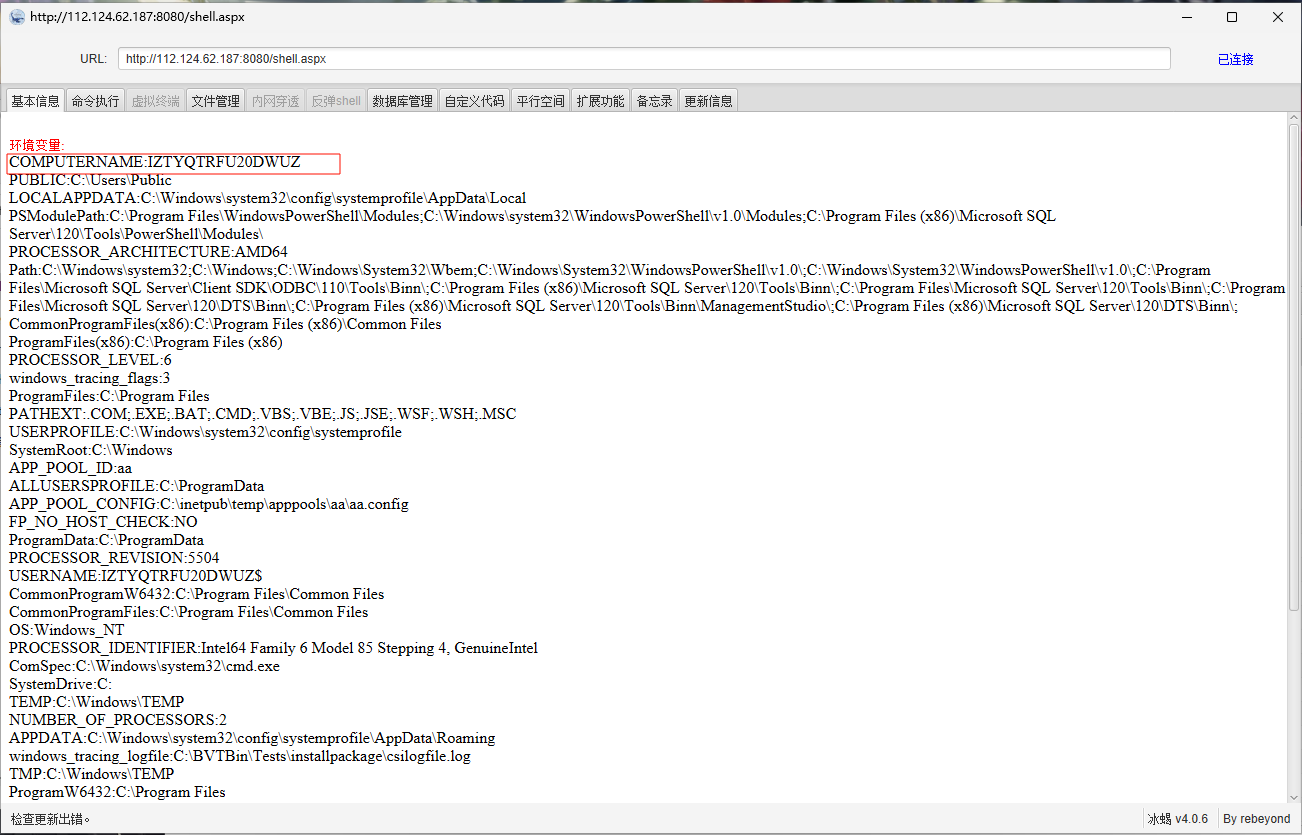1302x835 pixels.
Task: Switch to the 命令执行 tab
Action: (x=96, y=101)
